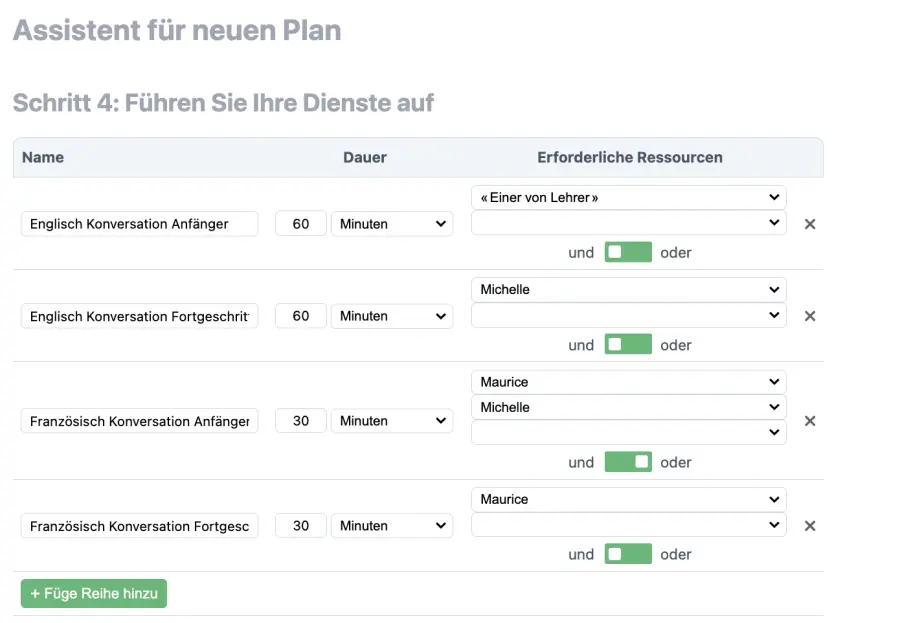
Task: Click the Französisch Konversation Fortgeschritten name field
Action: click(139, 525)
